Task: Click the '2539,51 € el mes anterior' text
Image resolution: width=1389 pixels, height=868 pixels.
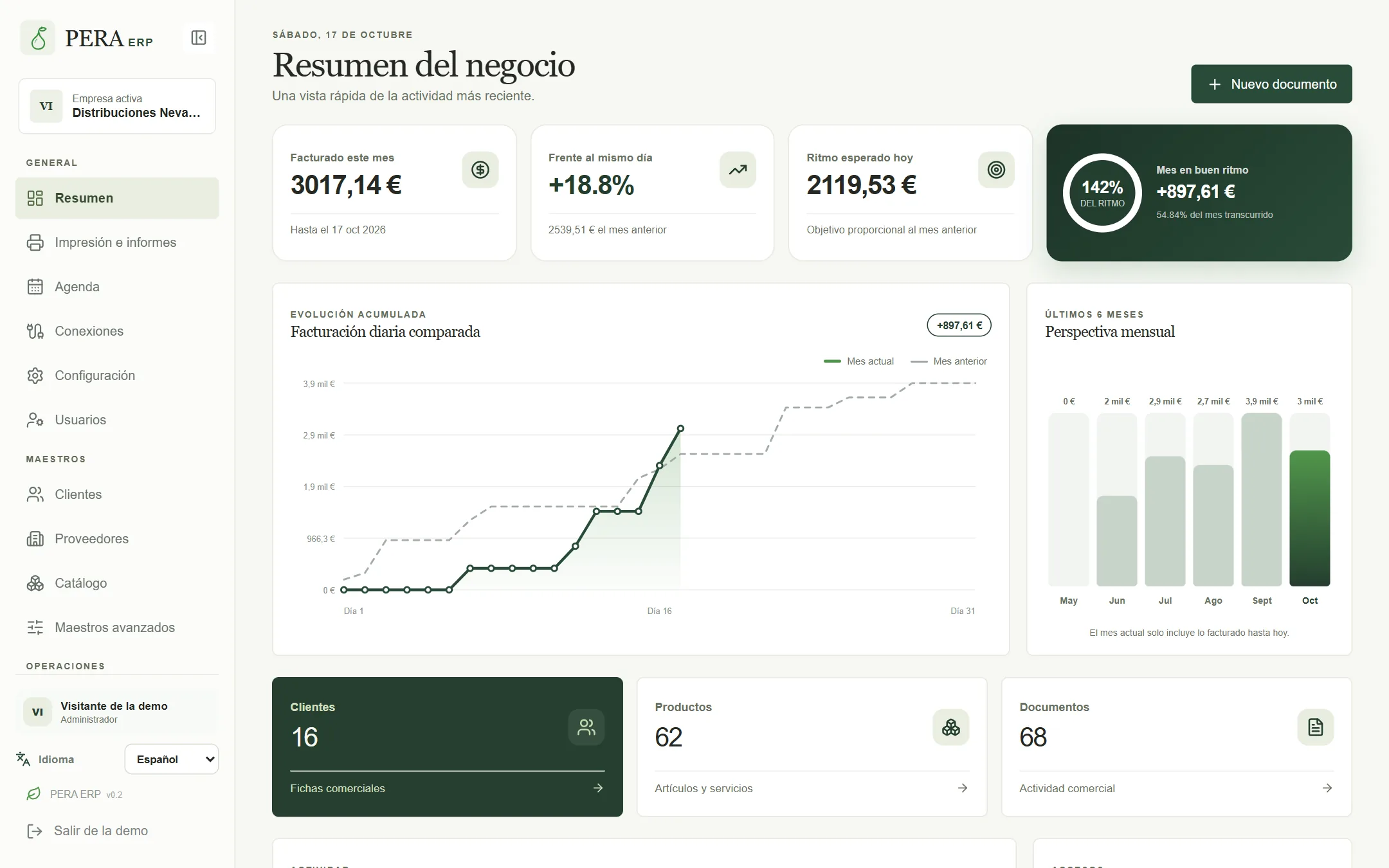Action: click(x=607, y=230)
